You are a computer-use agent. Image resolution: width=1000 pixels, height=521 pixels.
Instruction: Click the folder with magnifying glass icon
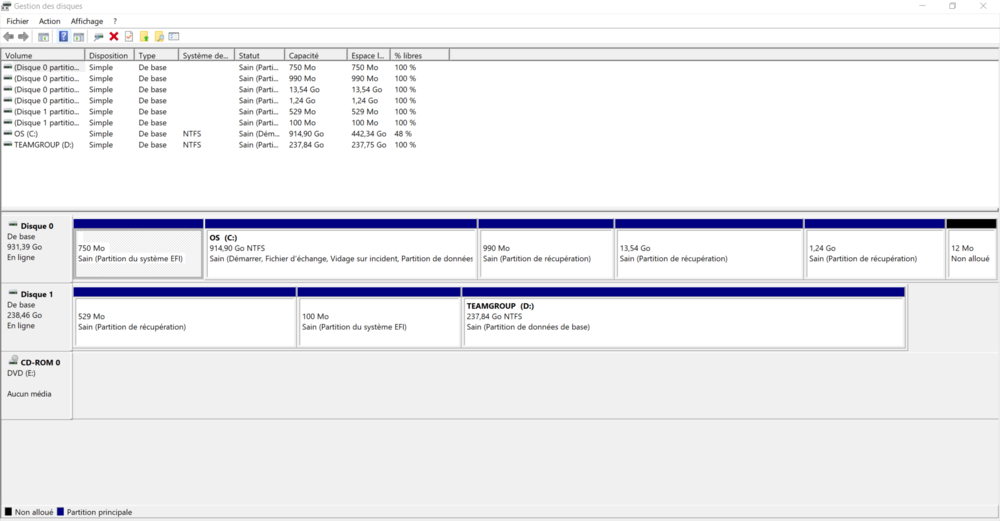pos(158,37)
